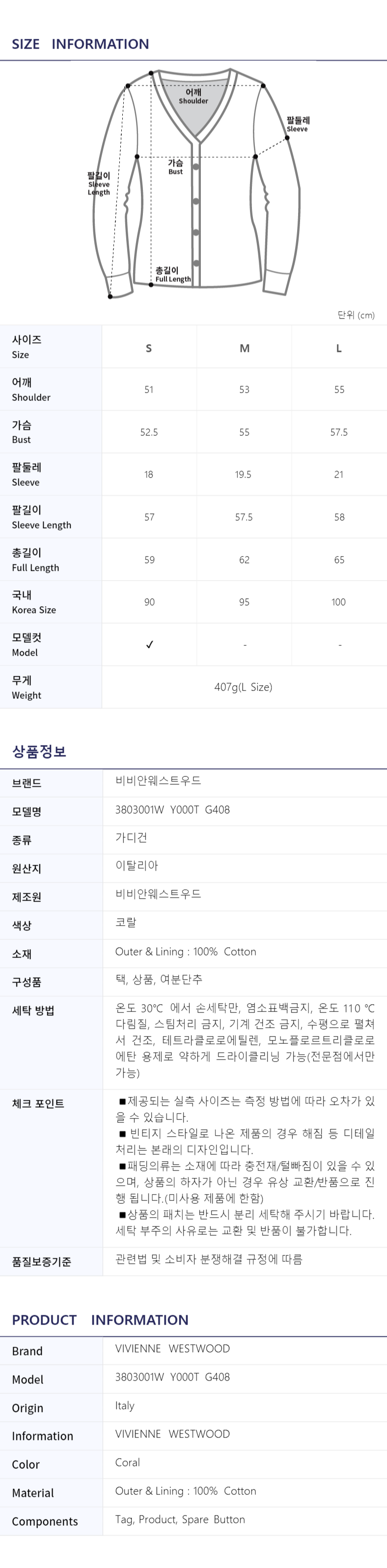
Task: Click the 코랄 color value in Korean table
Action: [126, 923]
